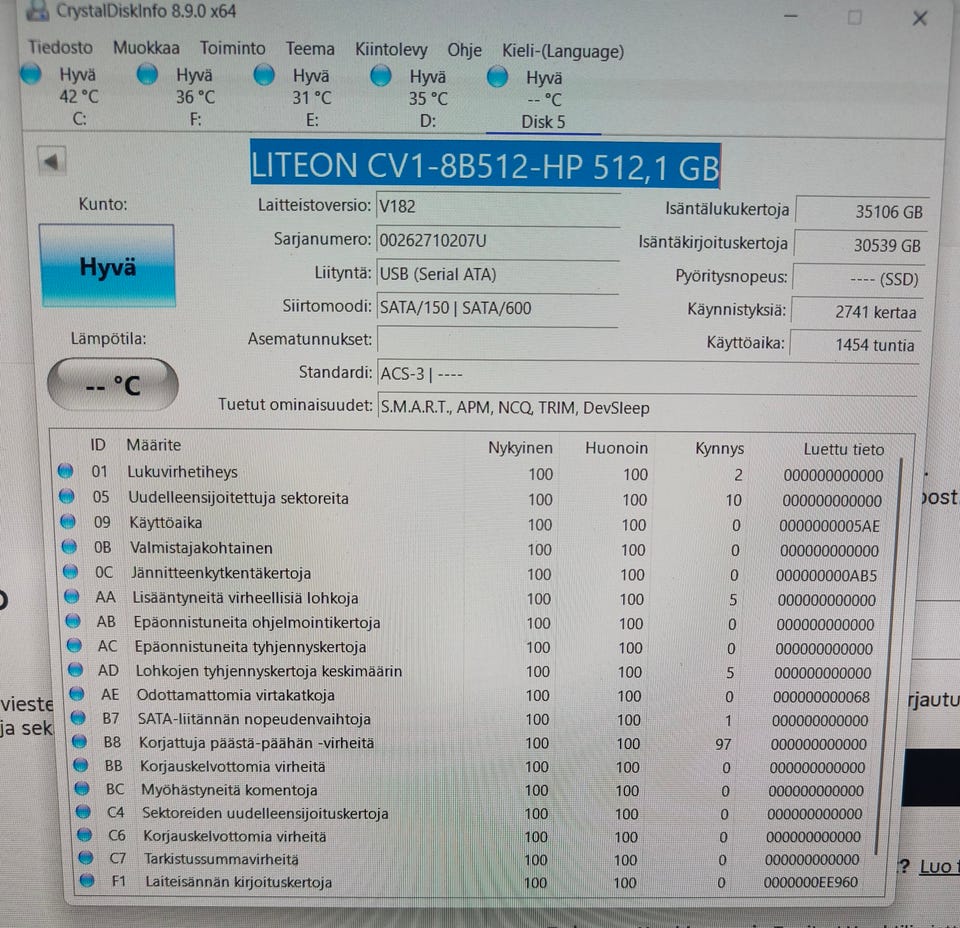This screenshot has height=928, width=960.
Task: Click raw value 00000000AB5 in attribute 0C row
Action: 826,576
